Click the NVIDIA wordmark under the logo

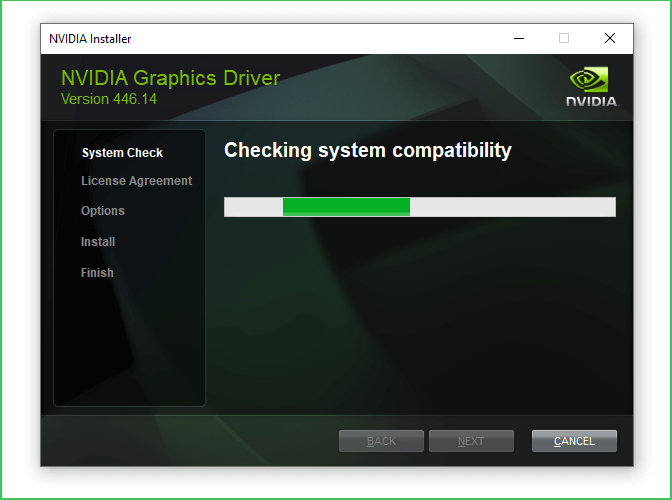point(592,101)
